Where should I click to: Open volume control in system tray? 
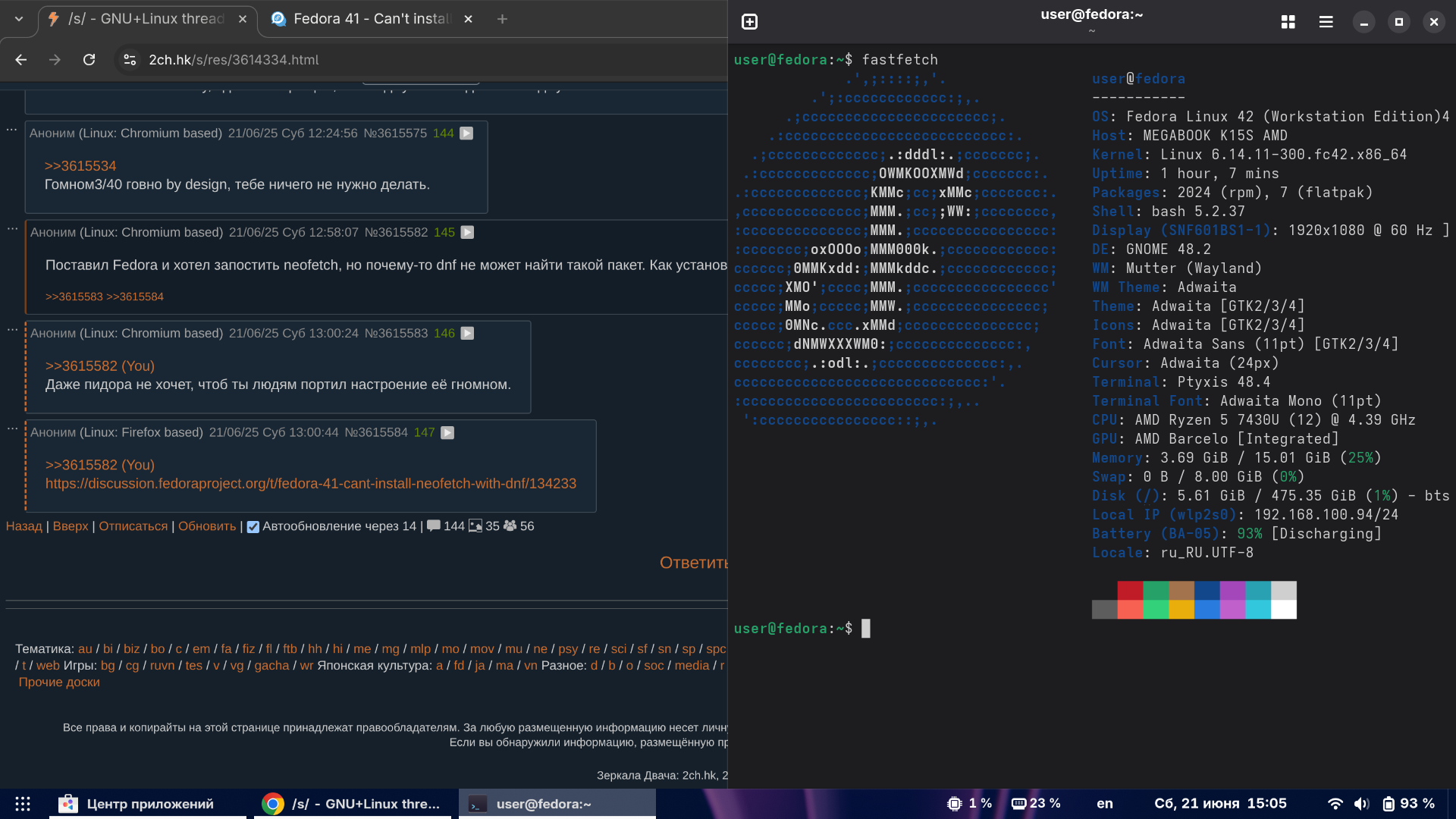pyautogui.click(x=1362, y=804)
